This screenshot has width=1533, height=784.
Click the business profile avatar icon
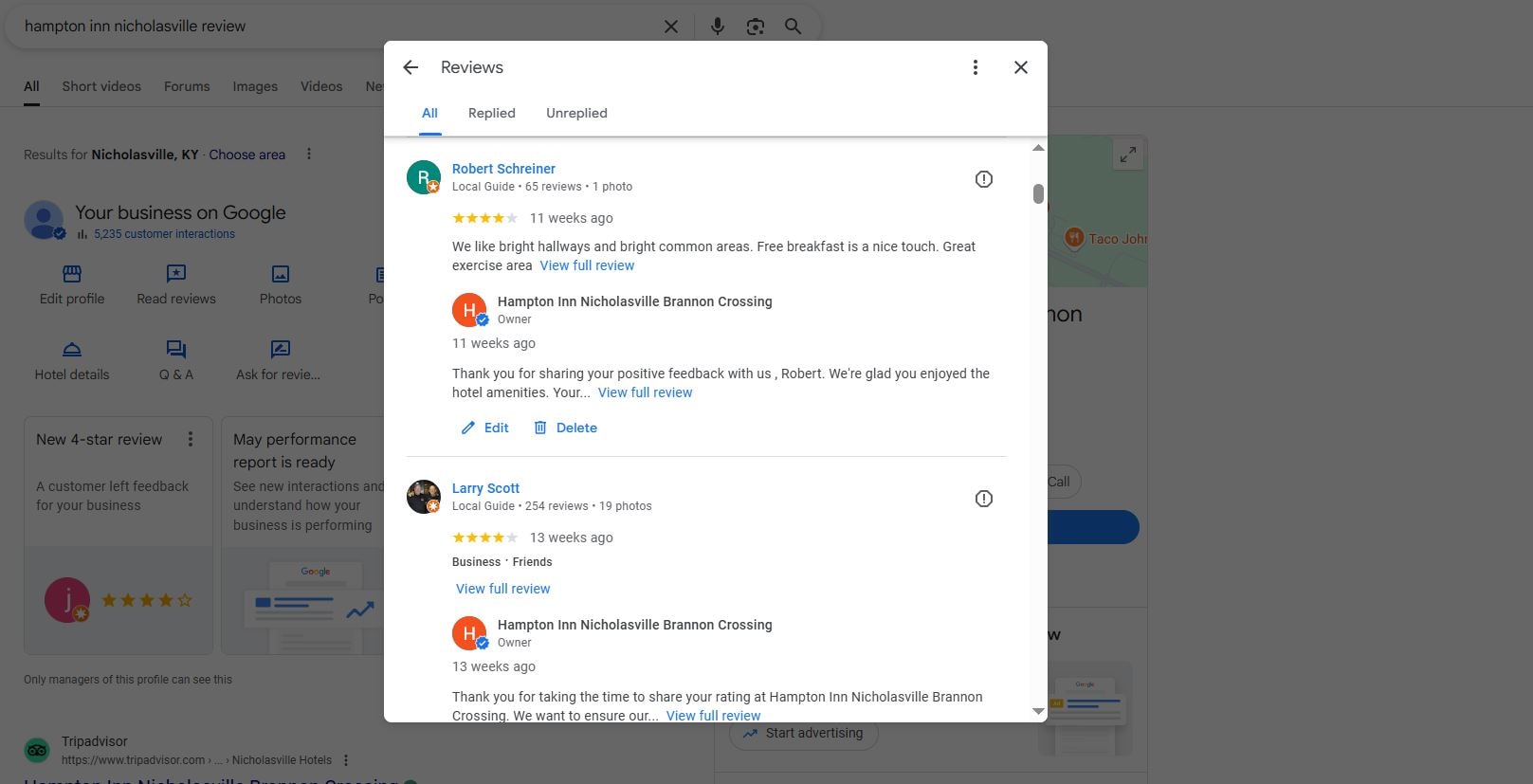click(44, 220)
